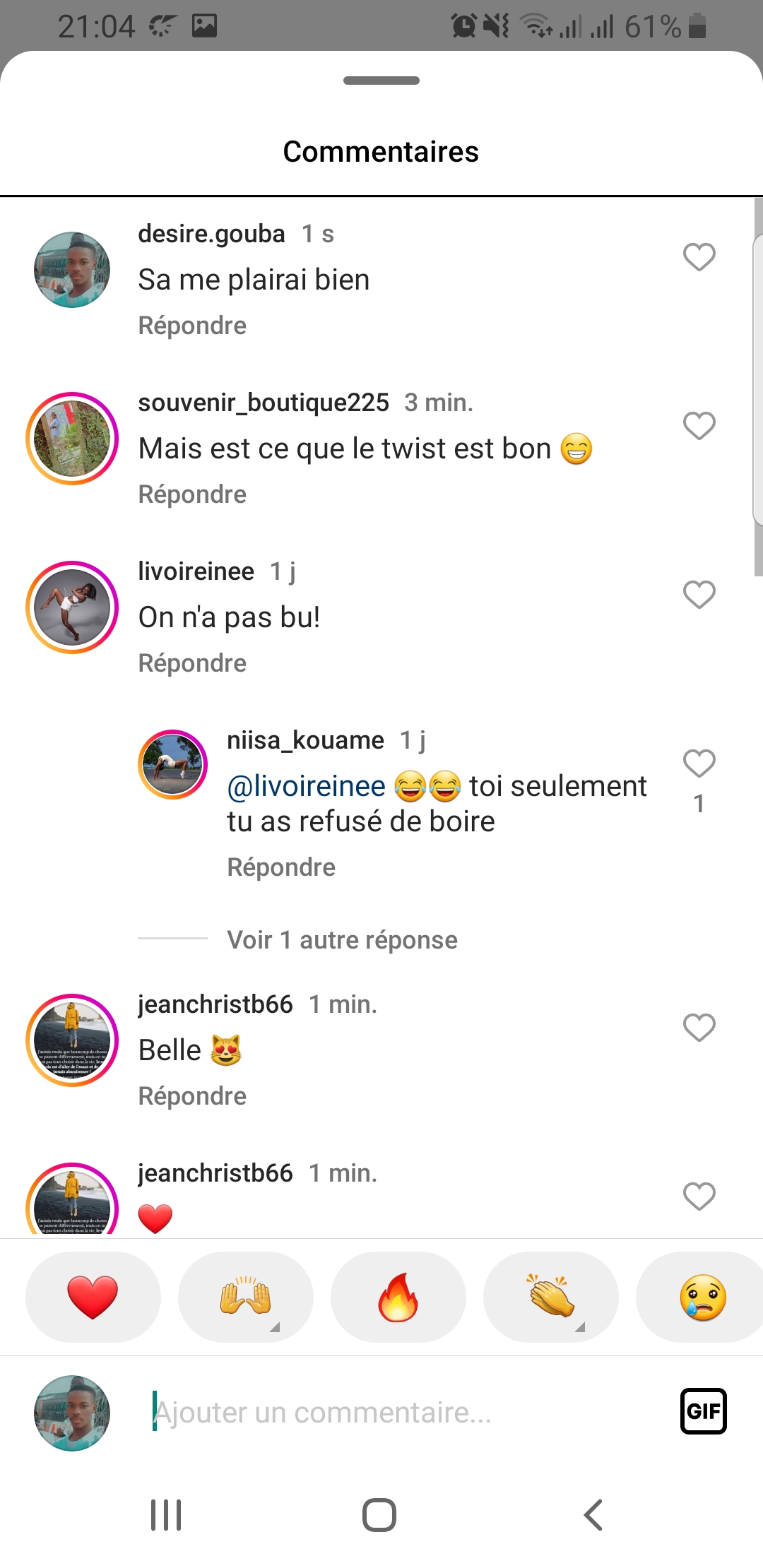
Task: Insert the clapping hands quick emoji
Action: pyautogui.click(x=550, y=1297)
